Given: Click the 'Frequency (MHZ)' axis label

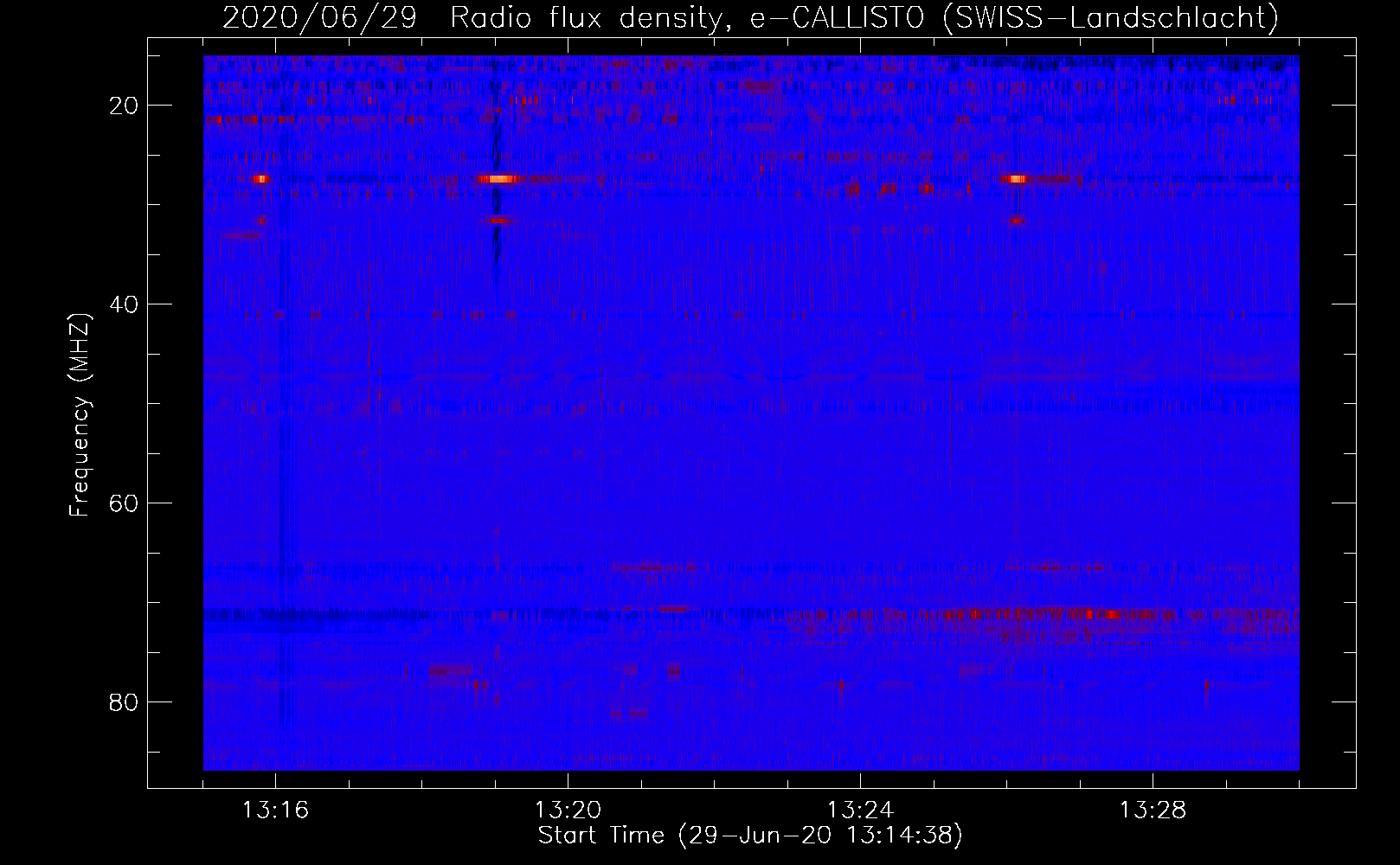Looking at the screenshot, I should (80, 415).
